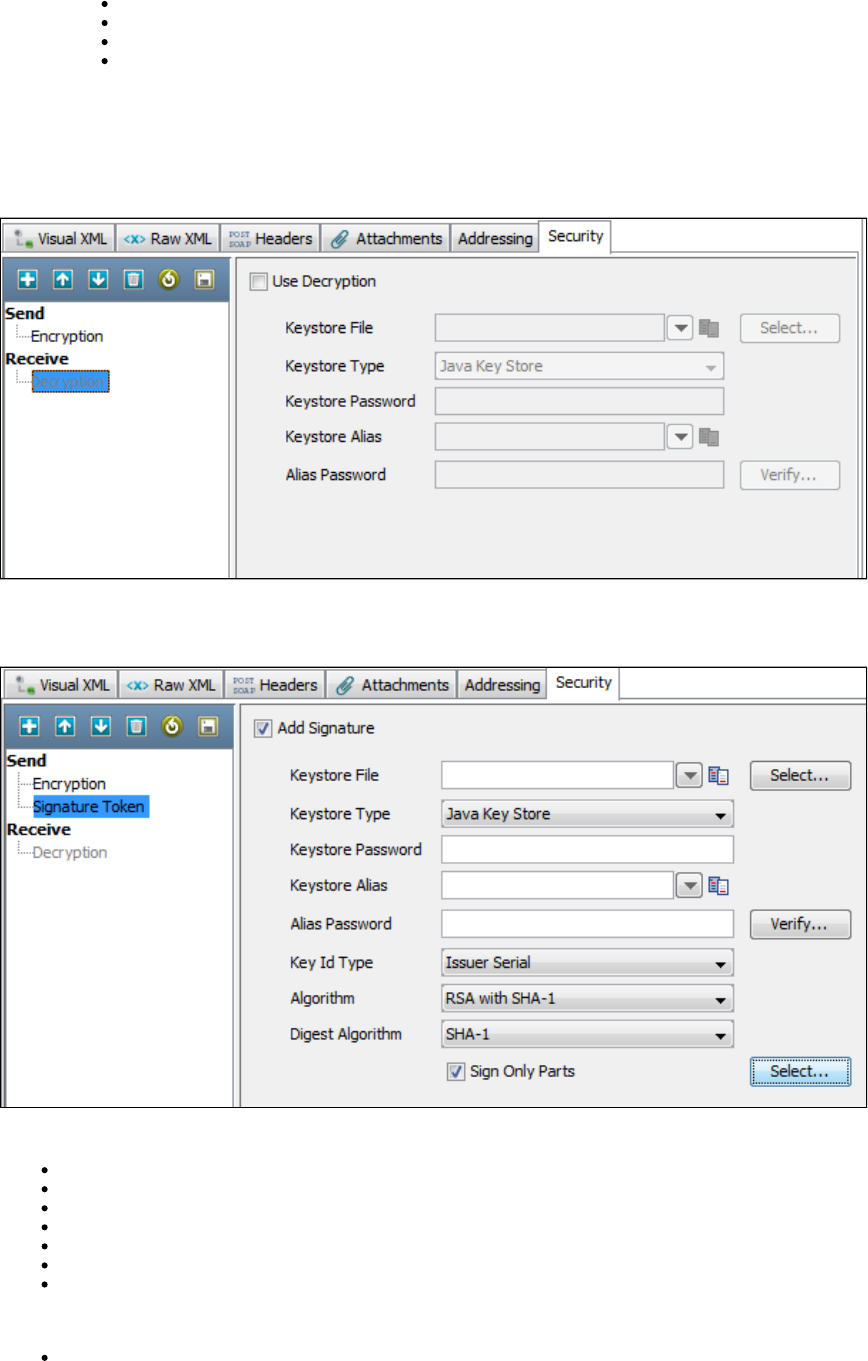Click the grayed icon beside Keystore Alias in Use Decryption panel
Screen dimensions: 868x1361
coord(709,436)
